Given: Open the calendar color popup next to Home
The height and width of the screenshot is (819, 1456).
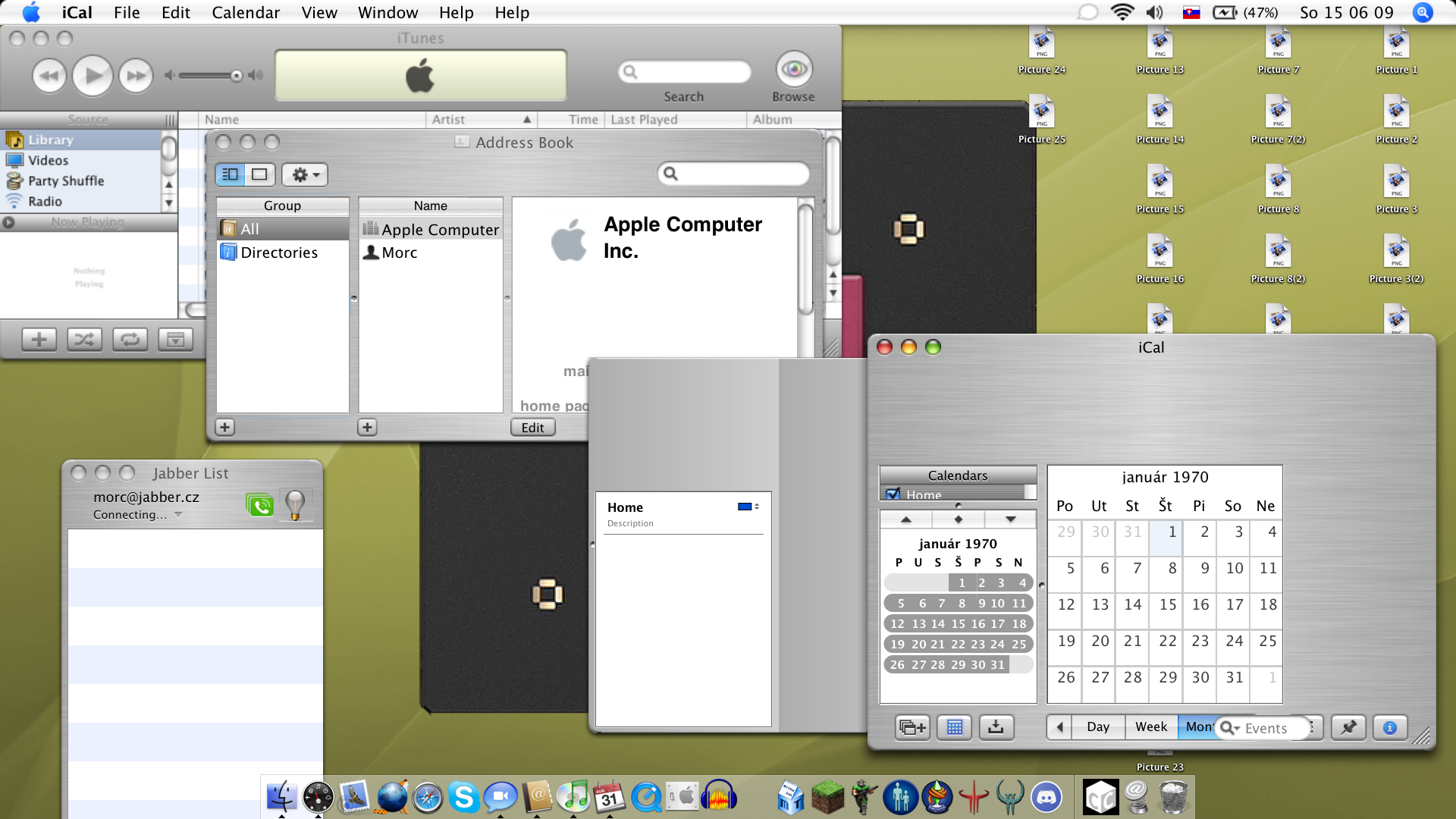Looking at the screenshot, I should [x=748, y=507].
